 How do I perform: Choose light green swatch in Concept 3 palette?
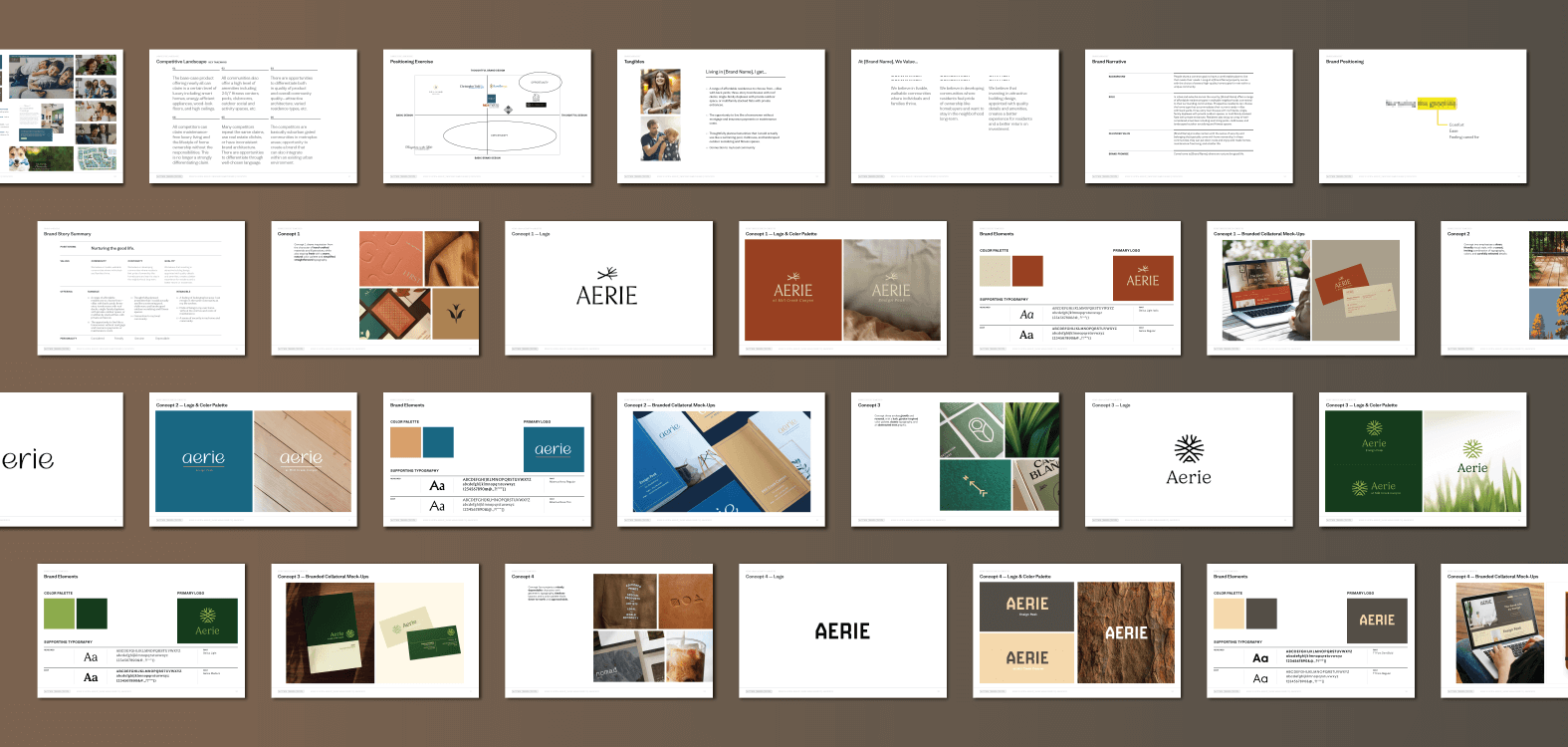point(59,614)
